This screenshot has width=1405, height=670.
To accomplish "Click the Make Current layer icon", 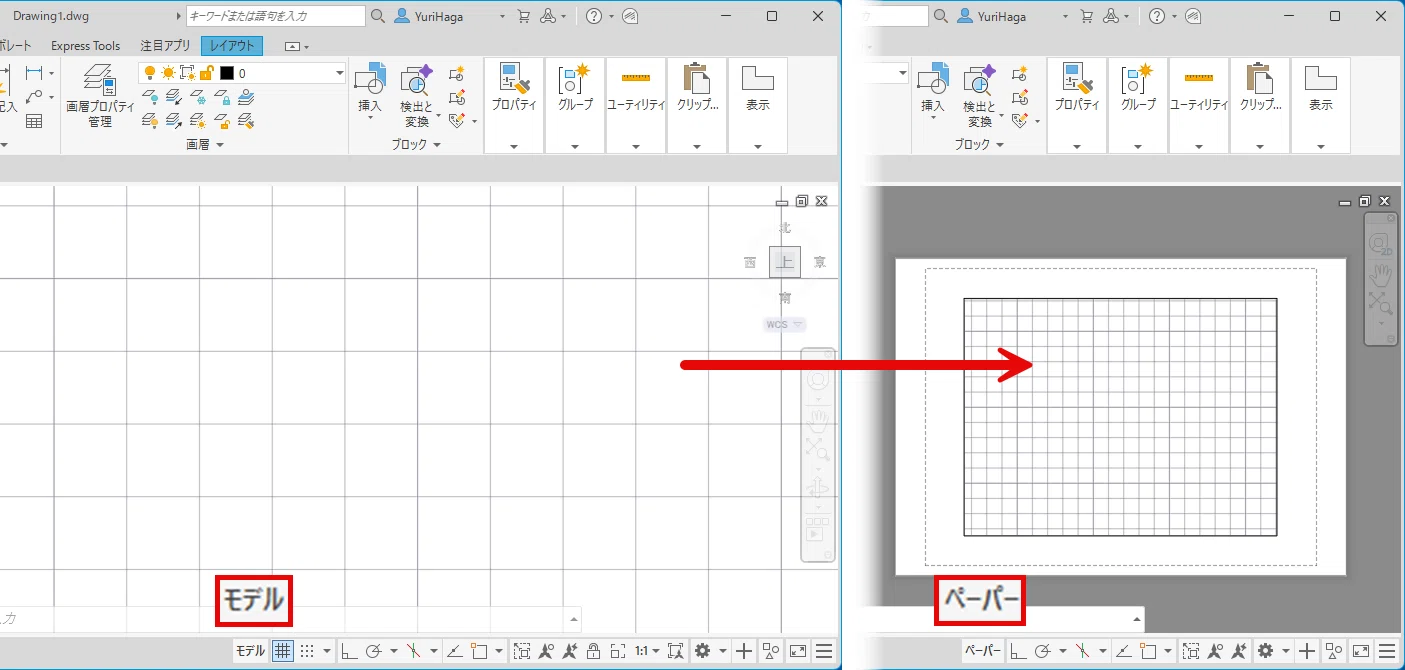I will 246,98.
